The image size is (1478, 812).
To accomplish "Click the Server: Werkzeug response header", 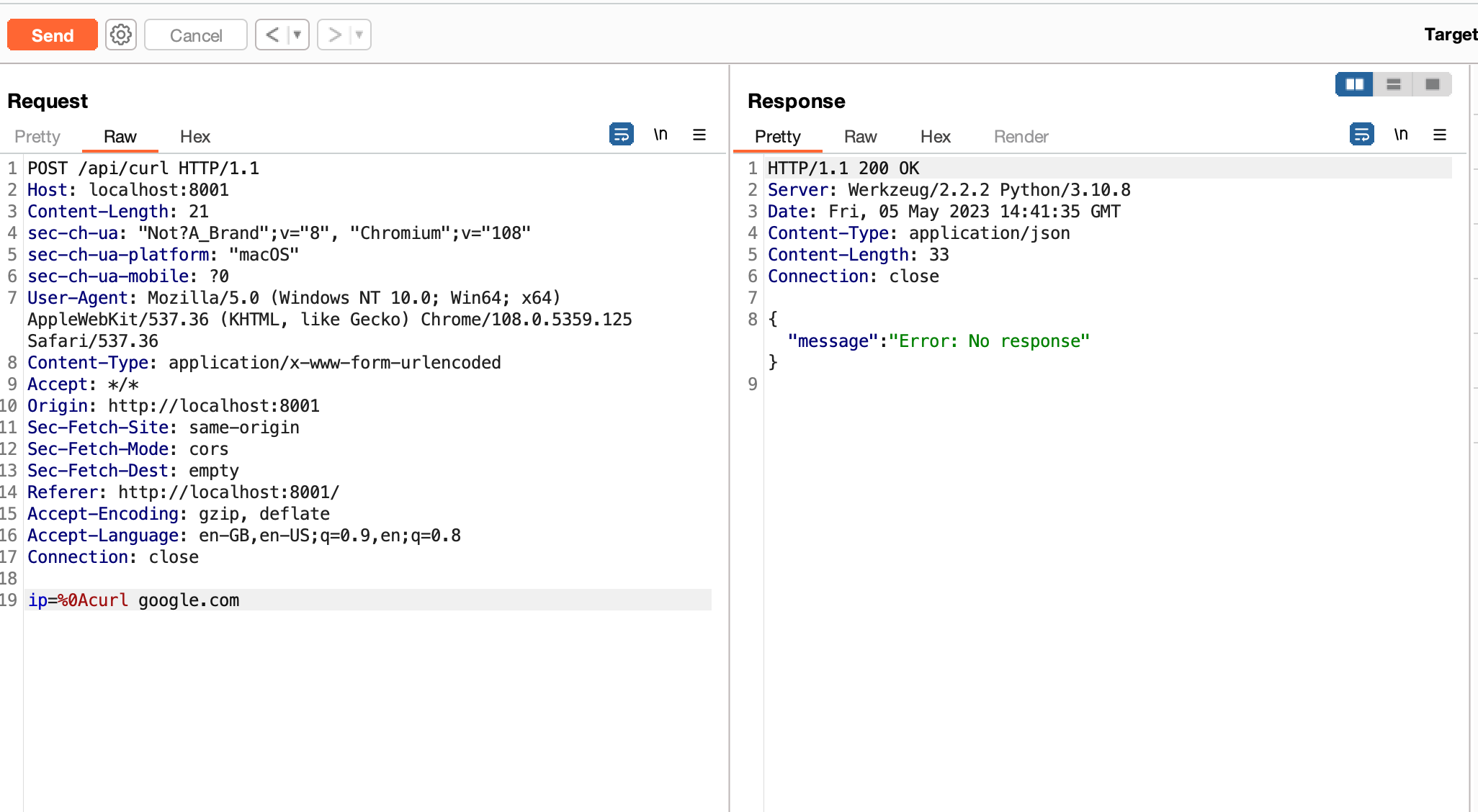I will click(949, 189).
